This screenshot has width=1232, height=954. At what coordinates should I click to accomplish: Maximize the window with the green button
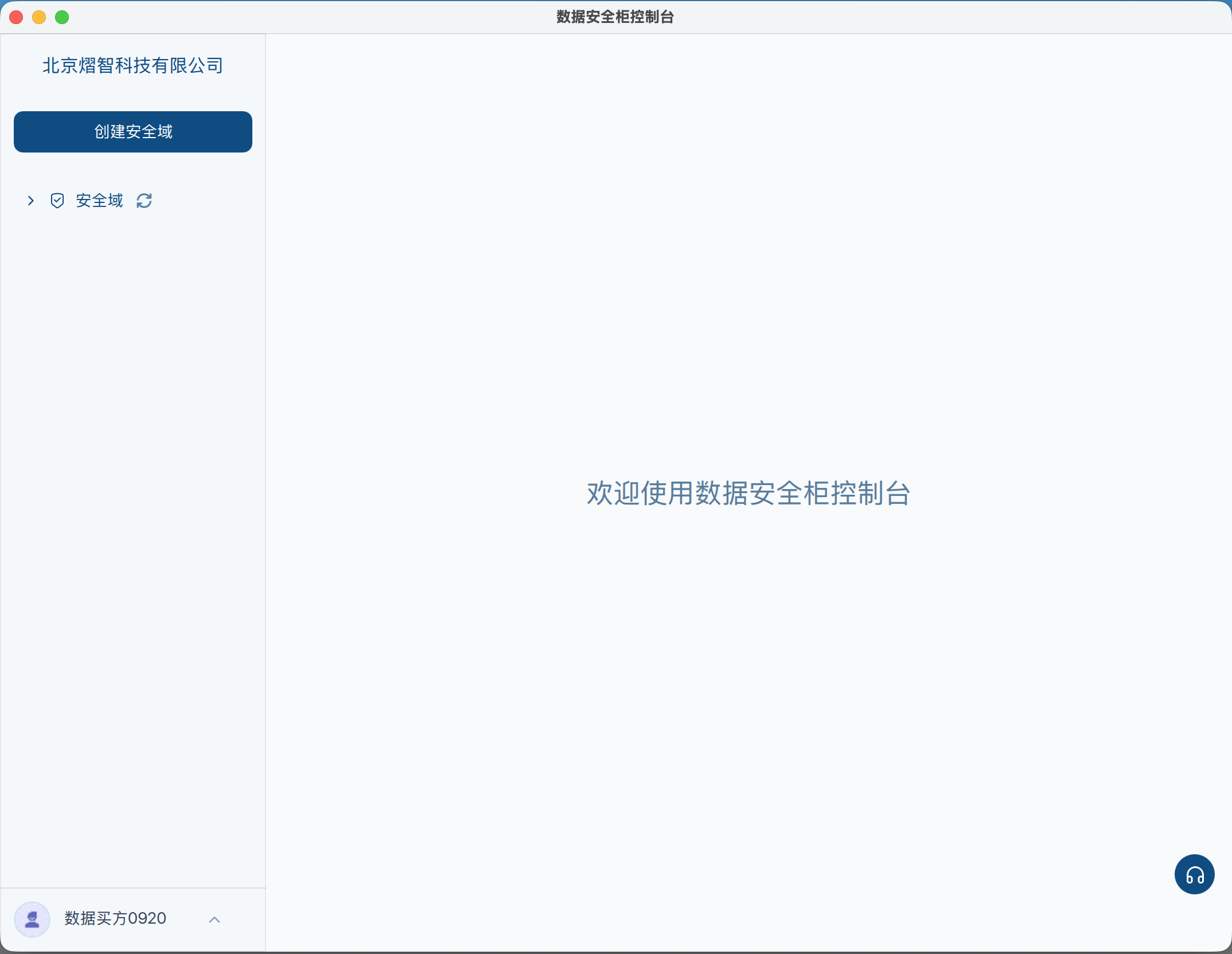click(x=62, y=17)
